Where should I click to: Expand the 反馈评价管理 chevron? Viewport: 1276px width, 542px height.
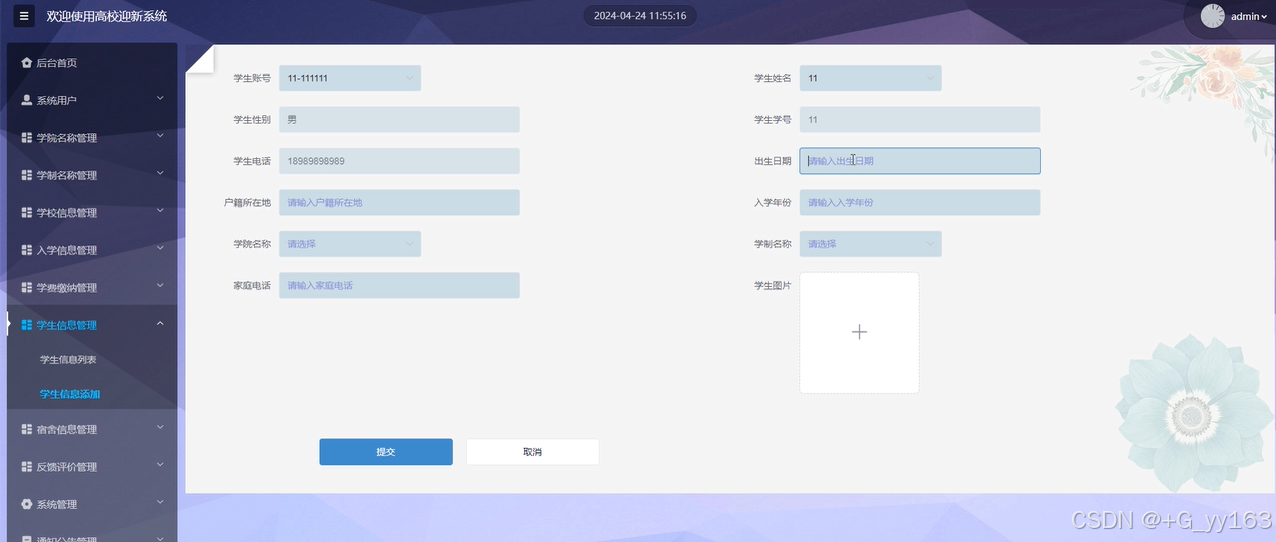pyautogui.click(x=160, y=465)
